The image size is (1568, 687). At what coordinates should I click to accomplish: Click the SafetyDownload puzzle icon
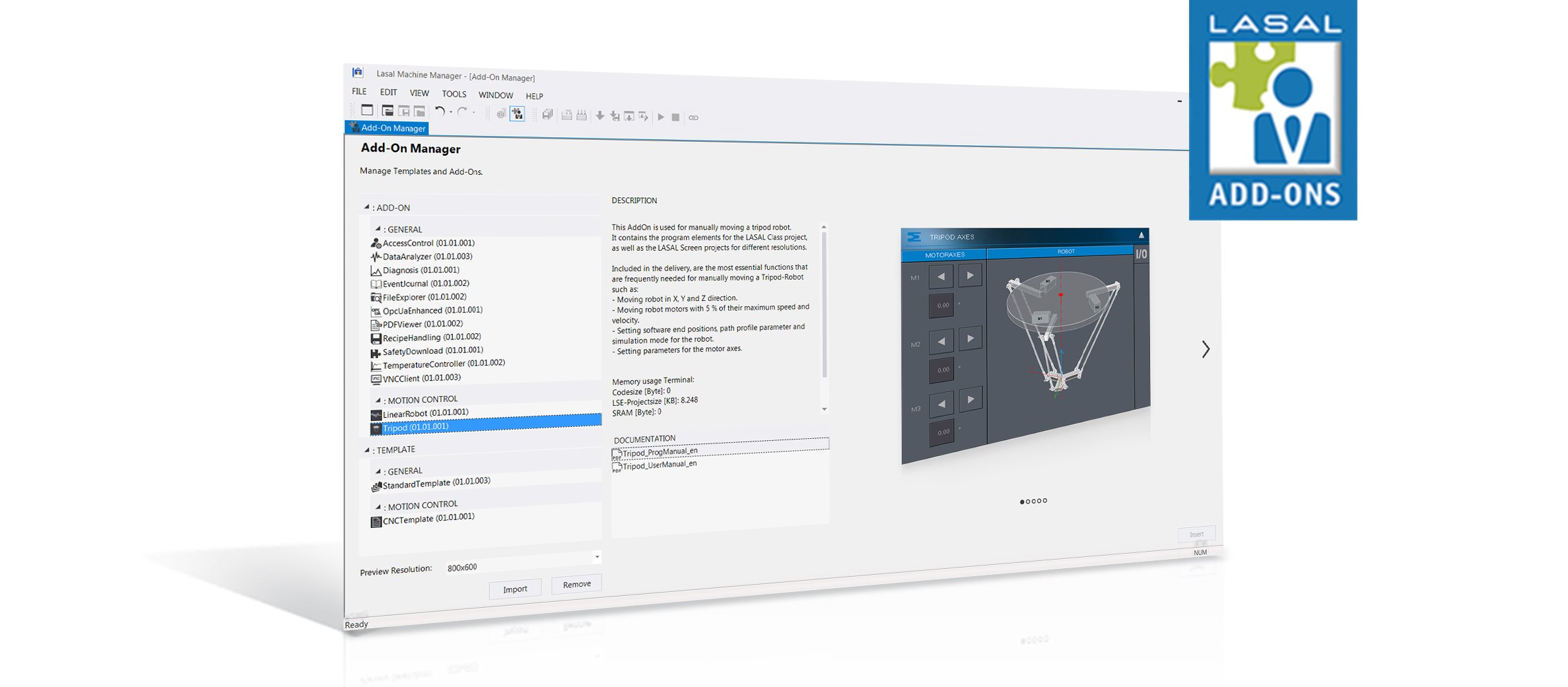(x=376, y=352)
